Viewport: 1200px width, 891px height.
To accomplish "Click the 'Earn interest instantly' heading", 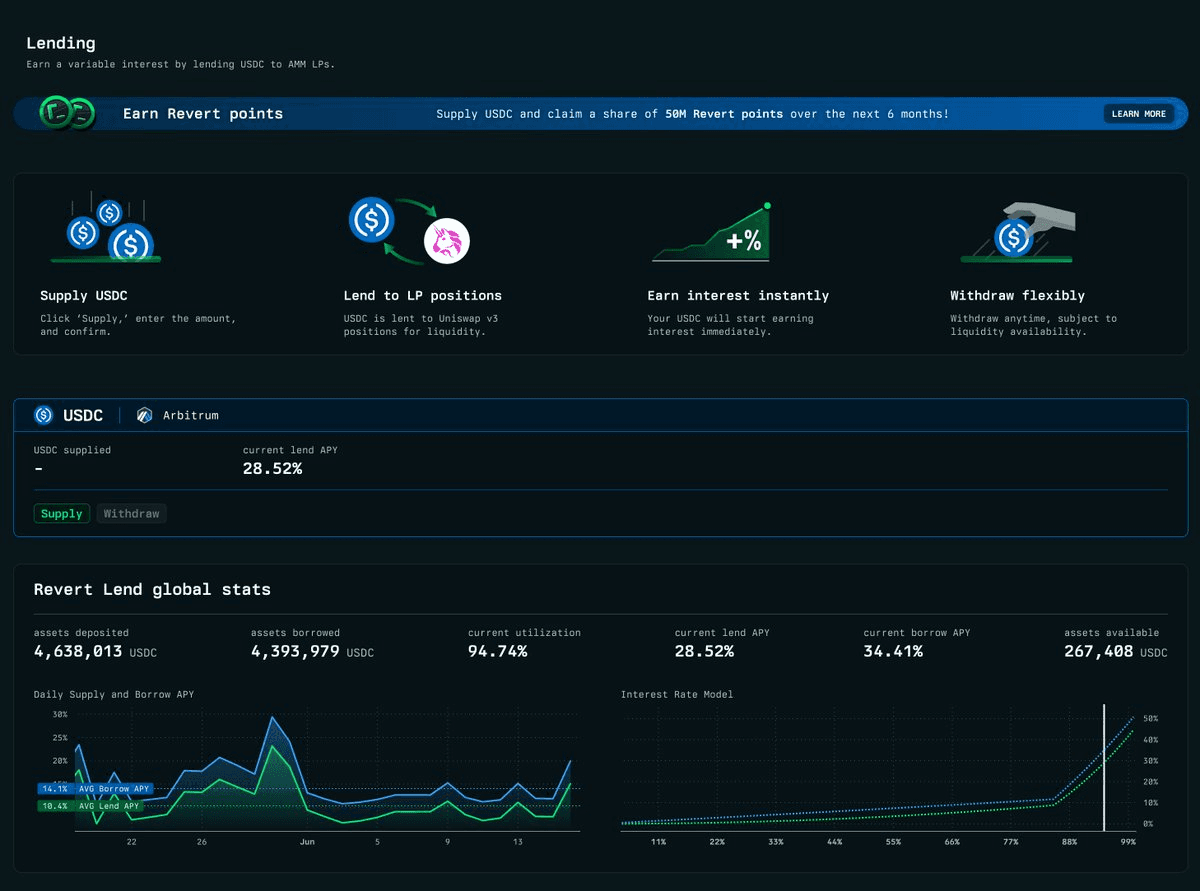I will tap(738, 295).
